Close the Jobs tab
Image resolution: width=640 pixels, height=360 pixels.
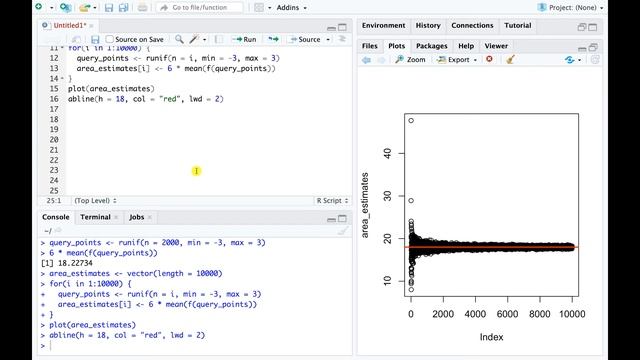click(x=150, y=217)
